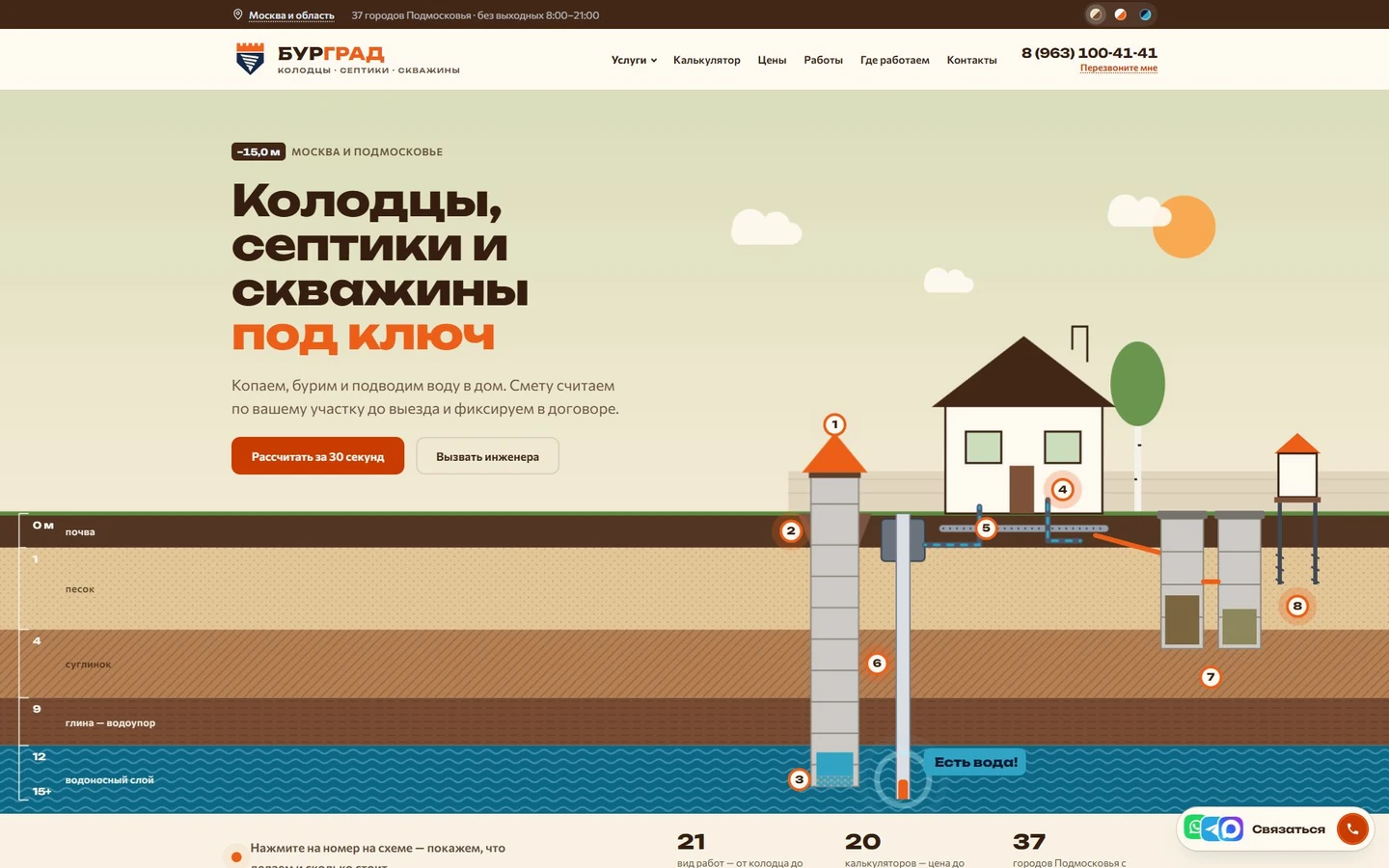Select scheme marker number 7 under septic tanks
The width and height of the screenshot is (1389, 868).
coord(1211,677)
